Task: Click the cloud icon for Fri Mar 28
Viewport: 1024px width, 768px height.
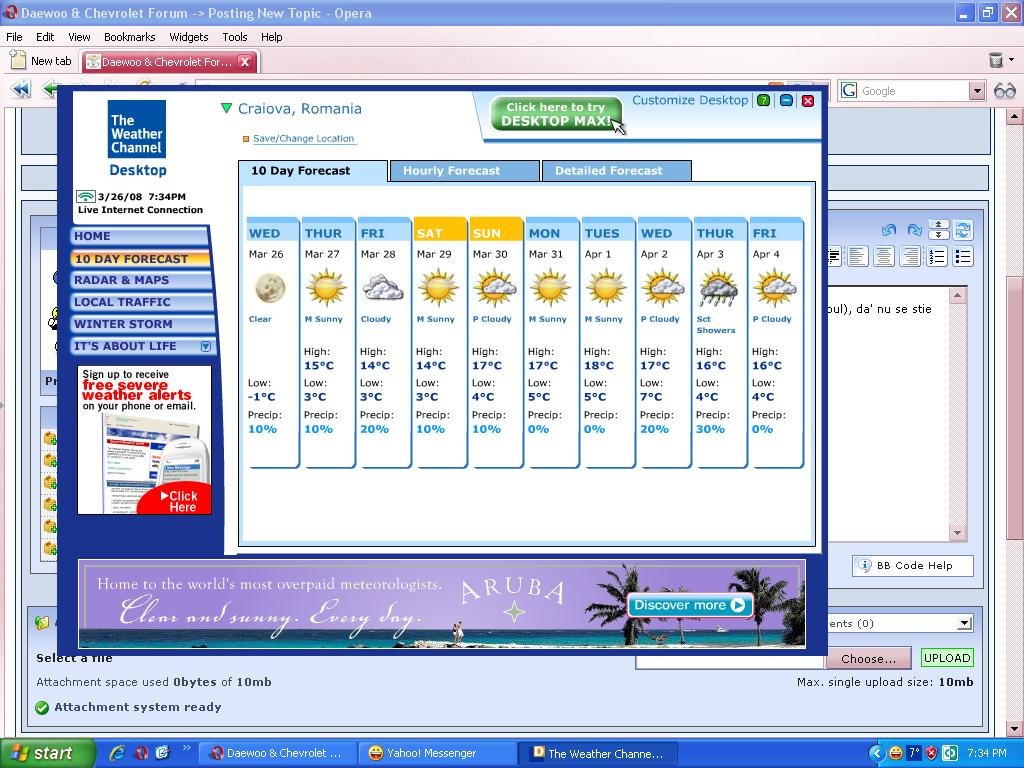Action: [x=383, y=288]
